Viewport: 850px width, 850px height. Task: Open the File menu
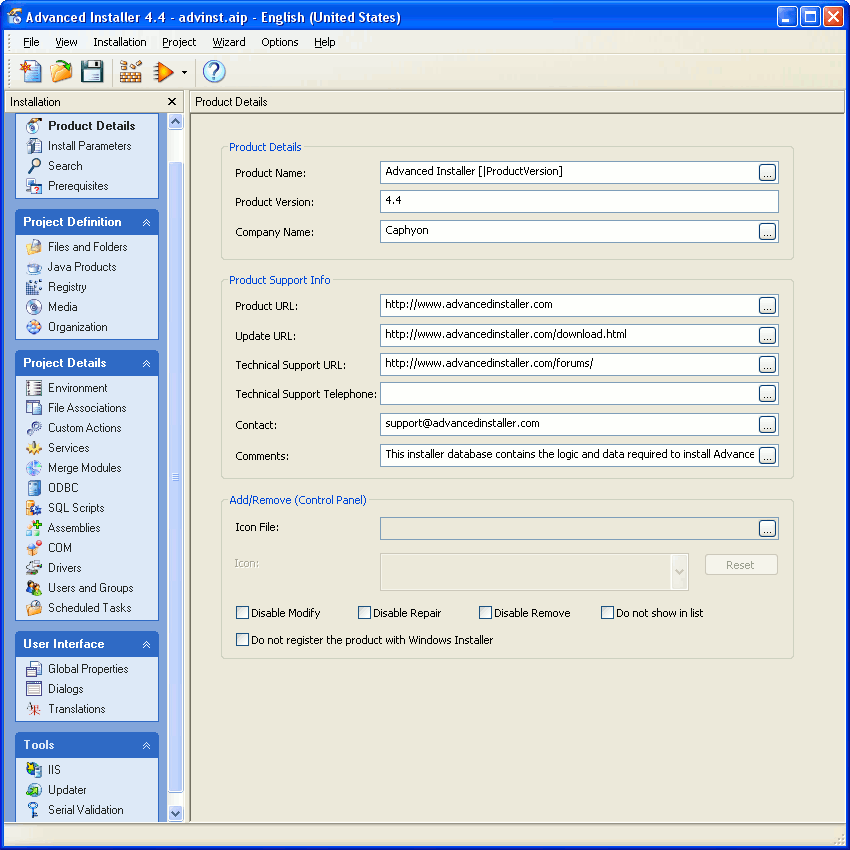pos(31,42)
